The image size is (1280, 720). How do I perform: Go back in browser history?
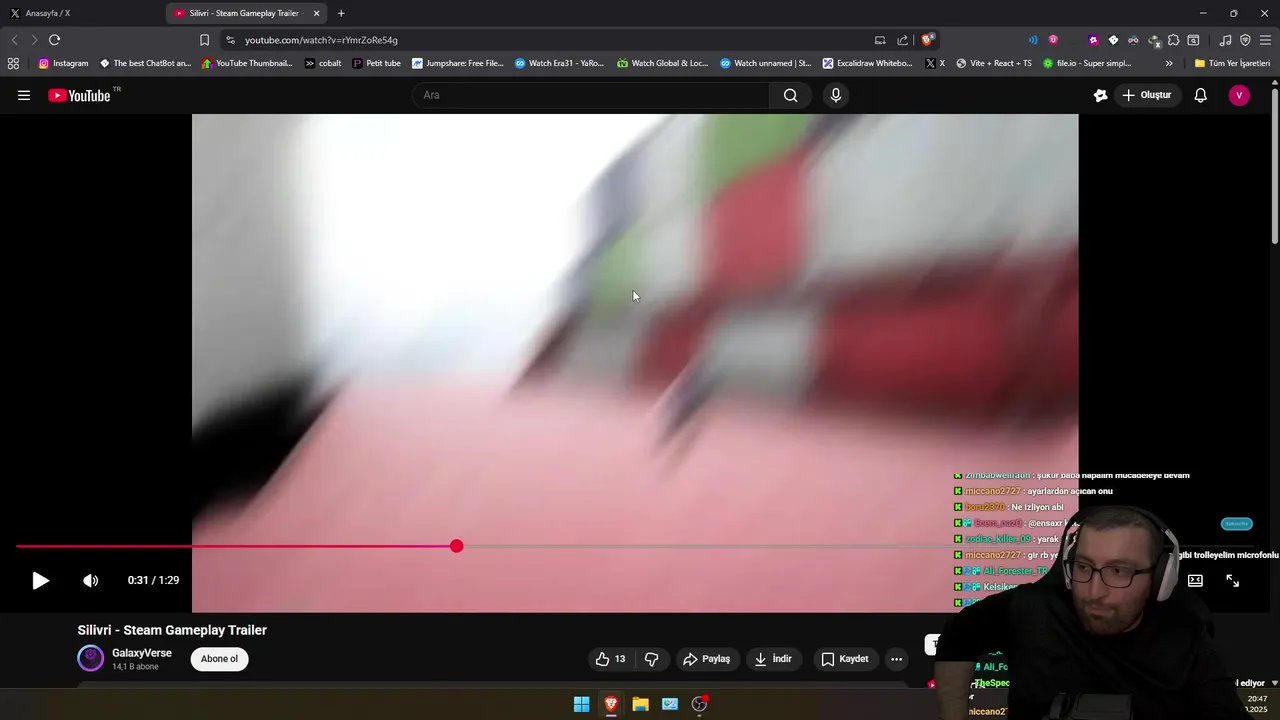tap(14, 40)
